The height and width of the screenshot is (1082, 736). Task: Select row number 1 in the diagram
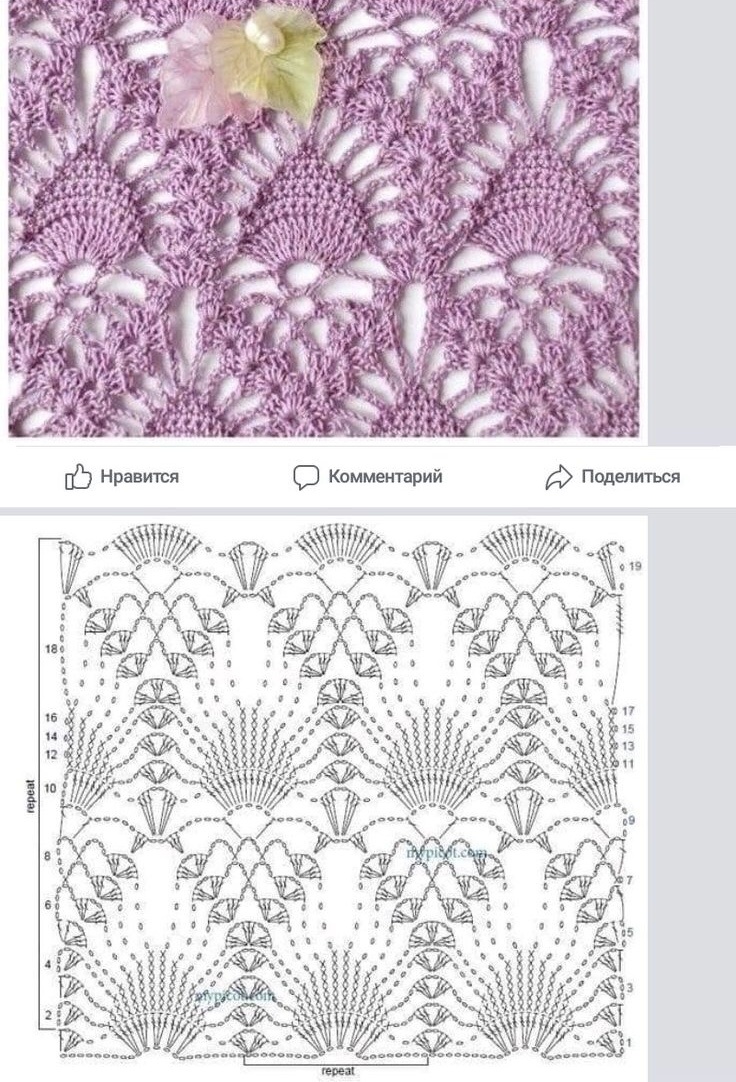[x=630, y=1043]
